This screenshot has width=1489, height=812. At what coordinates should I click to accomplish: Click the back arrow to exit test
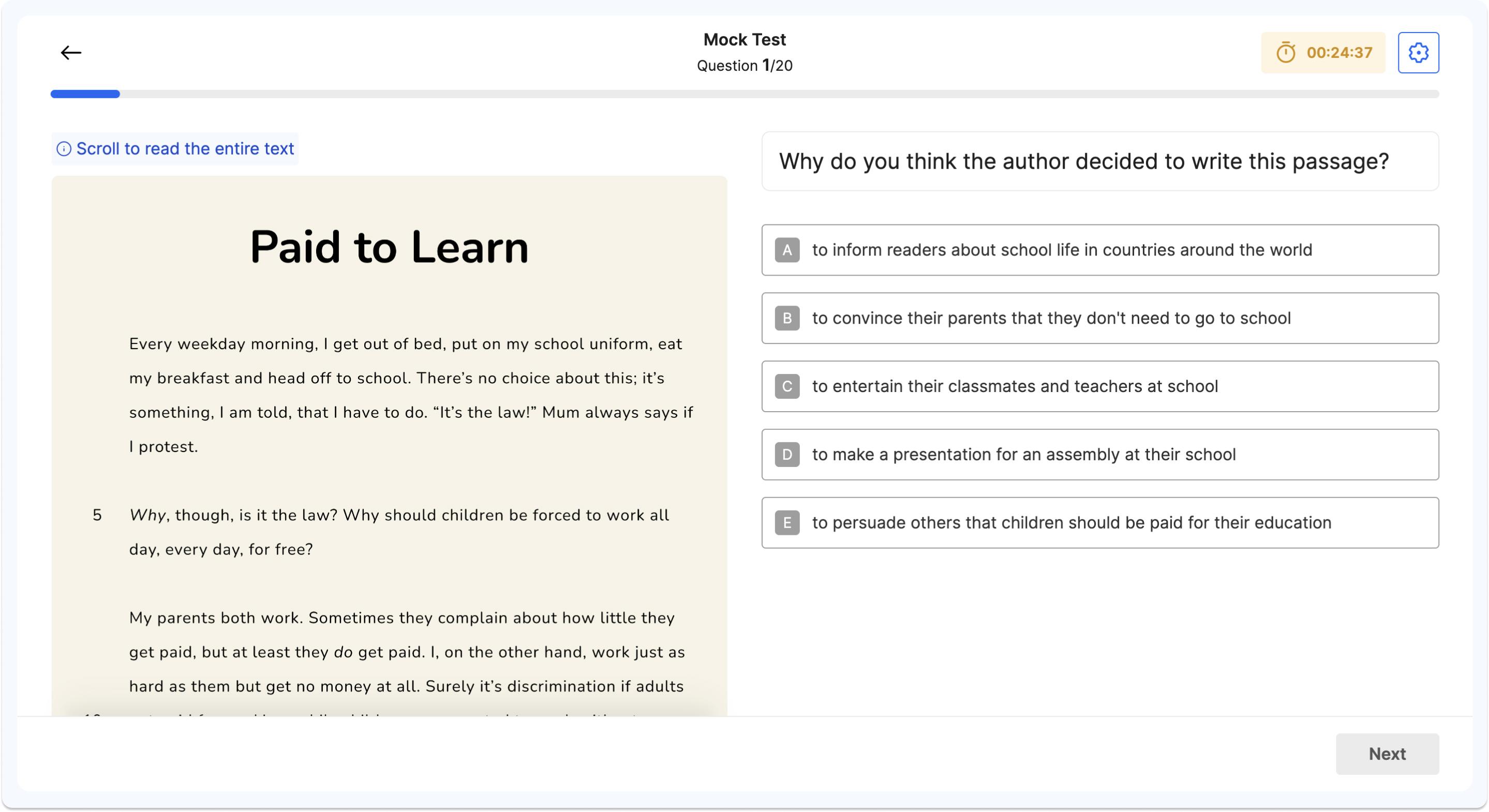pyautogui.click(x=71, y=53)
